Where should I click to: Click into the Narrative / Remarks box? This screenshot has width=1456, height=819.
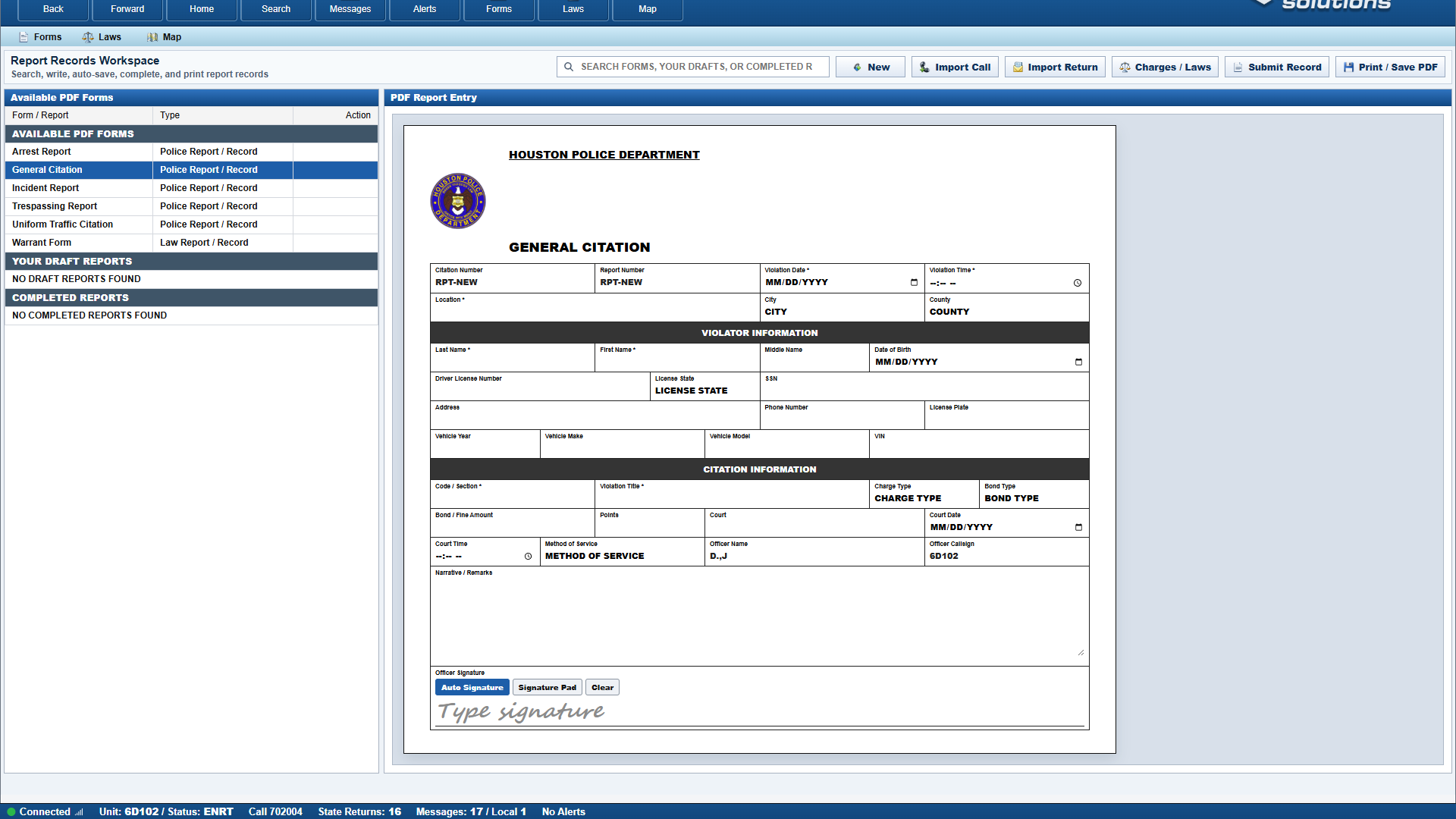[759, 617]
